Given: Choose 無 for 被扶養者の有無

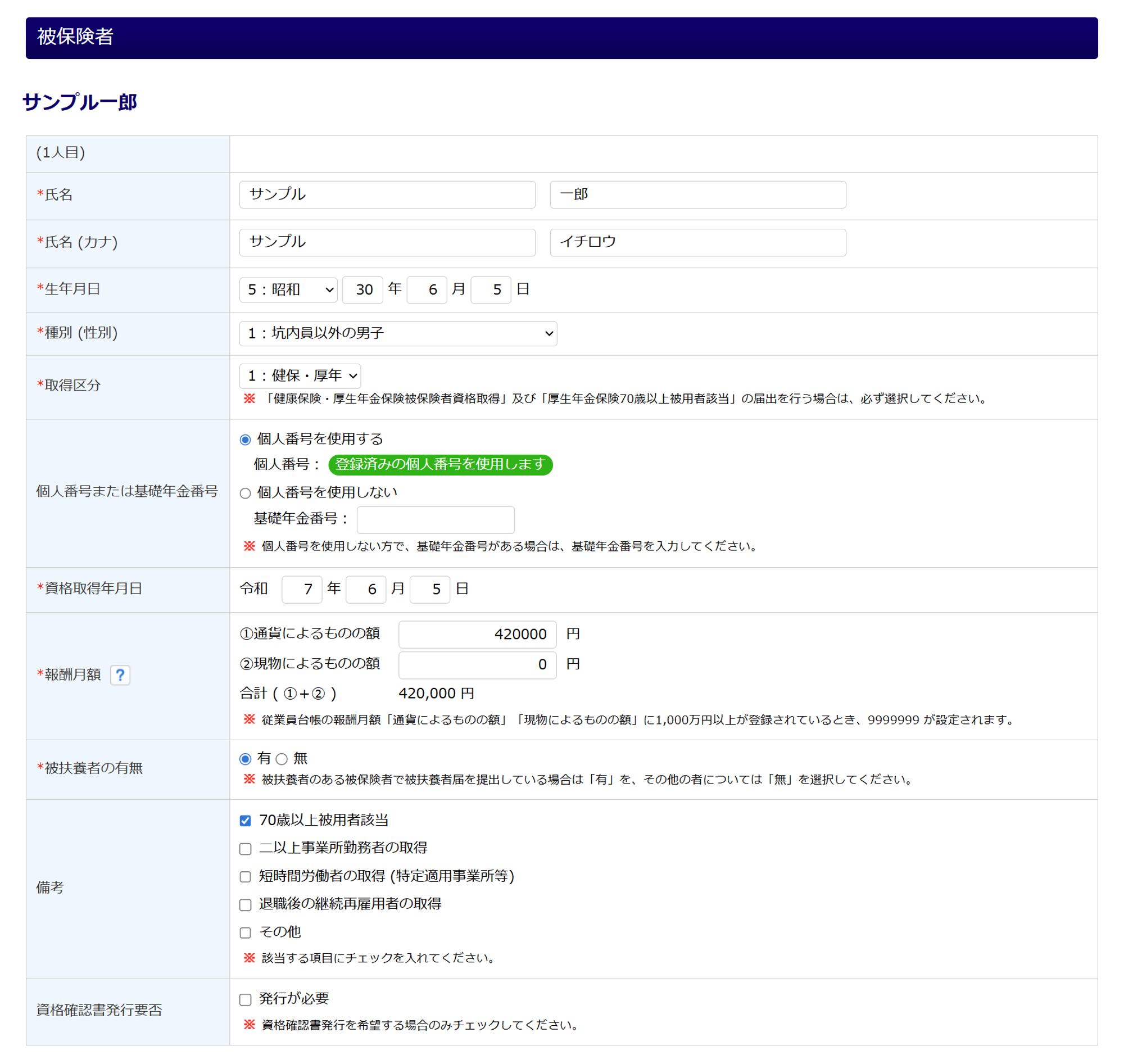Looking at the screenshot, I should pos(282,759).
